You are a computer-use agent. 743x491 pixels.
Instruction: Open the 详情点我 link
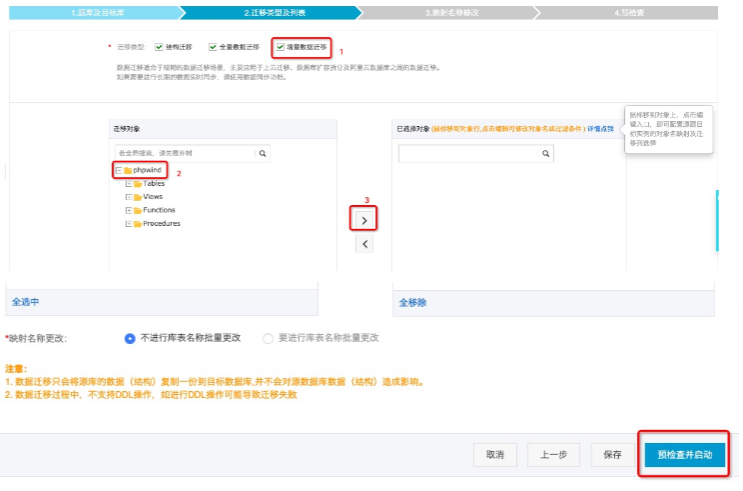(x=600, y=129)
